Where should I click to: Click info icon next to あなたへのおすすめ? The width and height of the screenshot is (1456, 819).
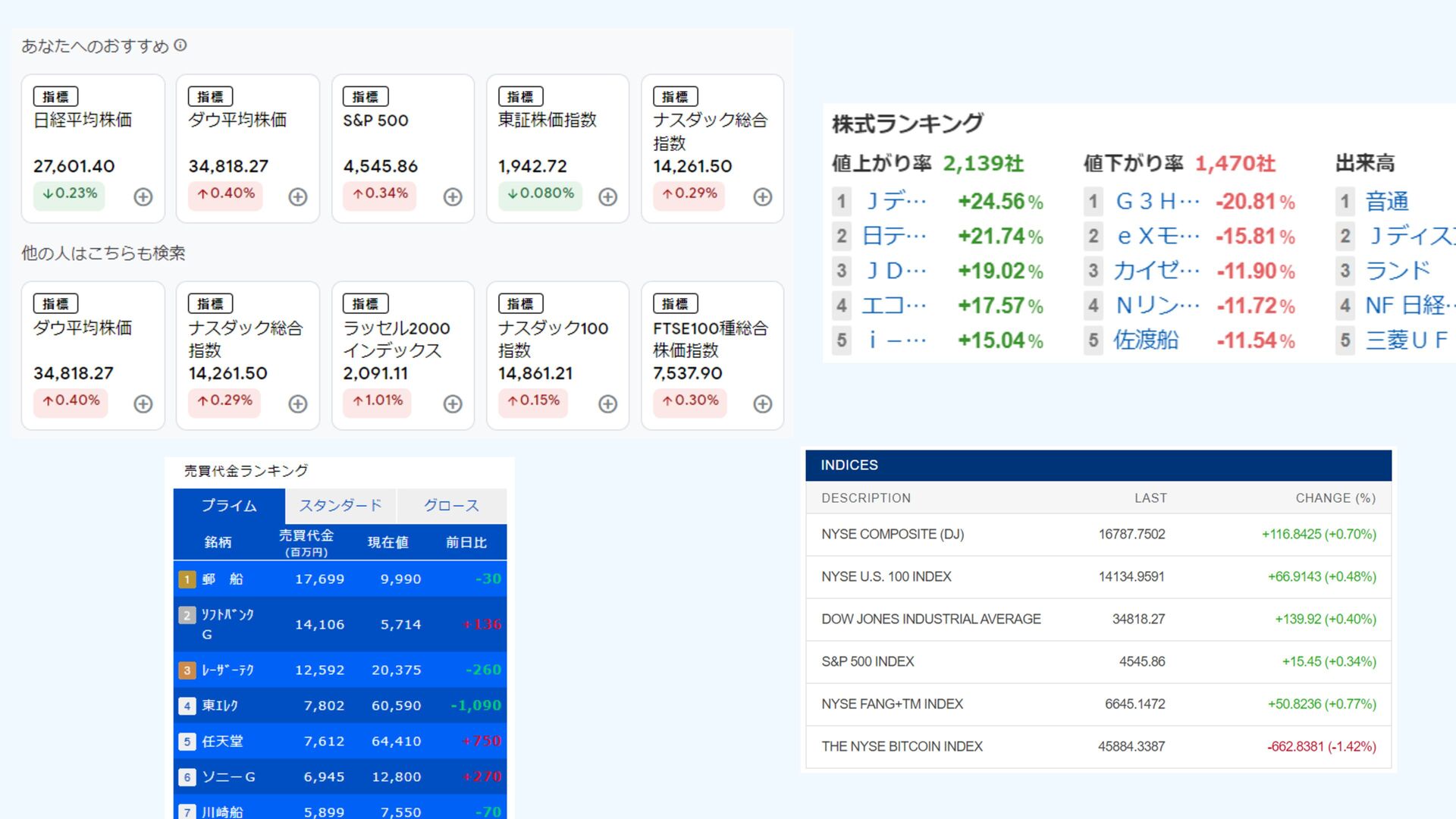pos(180,45)
